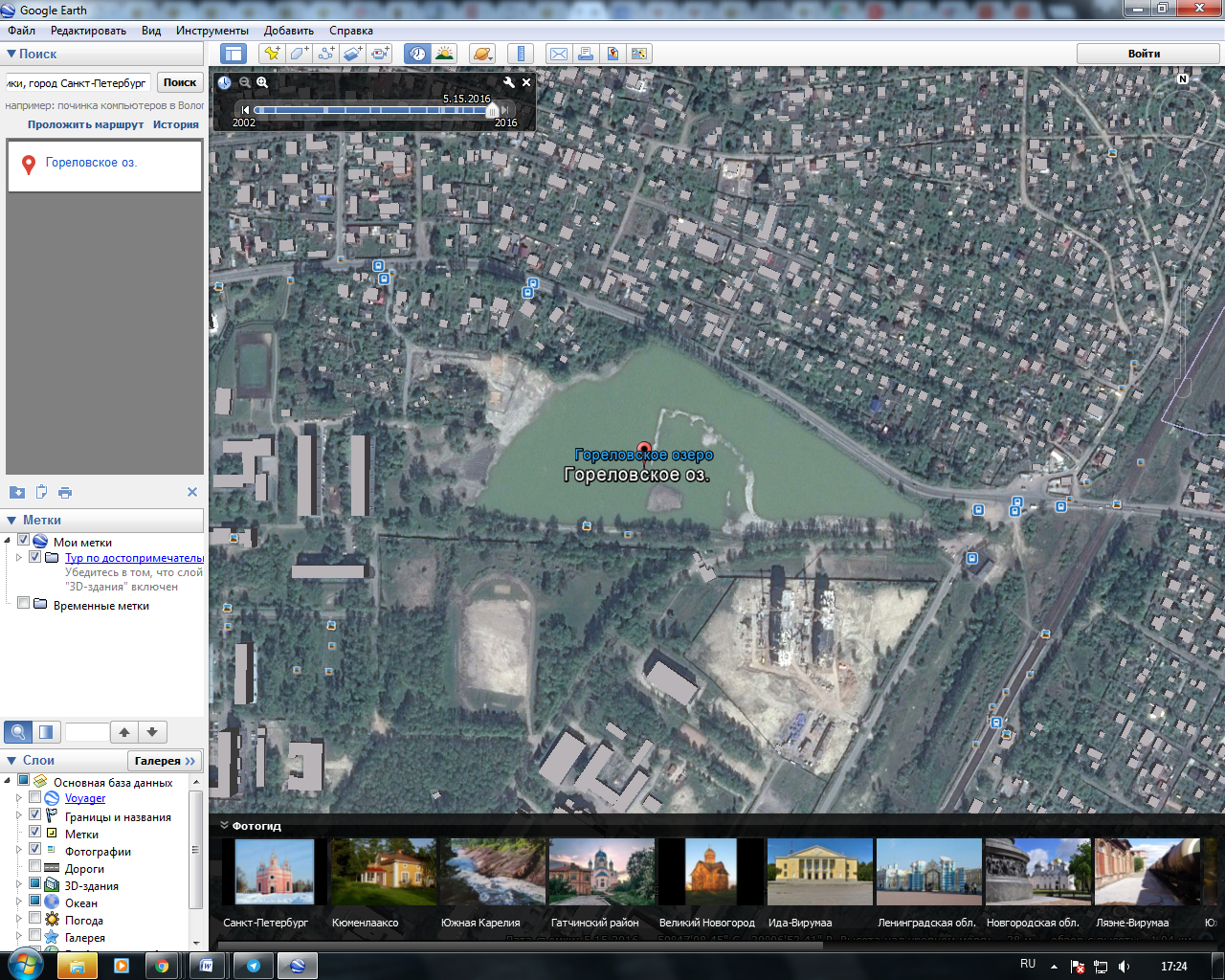Click the Save Image icon
The height and width of the screenshot is (980, 1225).
[612, 54]
